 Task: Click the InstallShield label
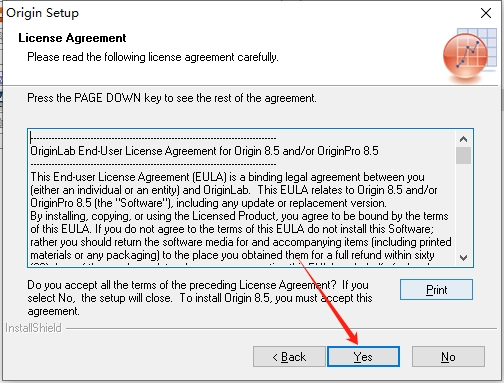tap(33, 328)
